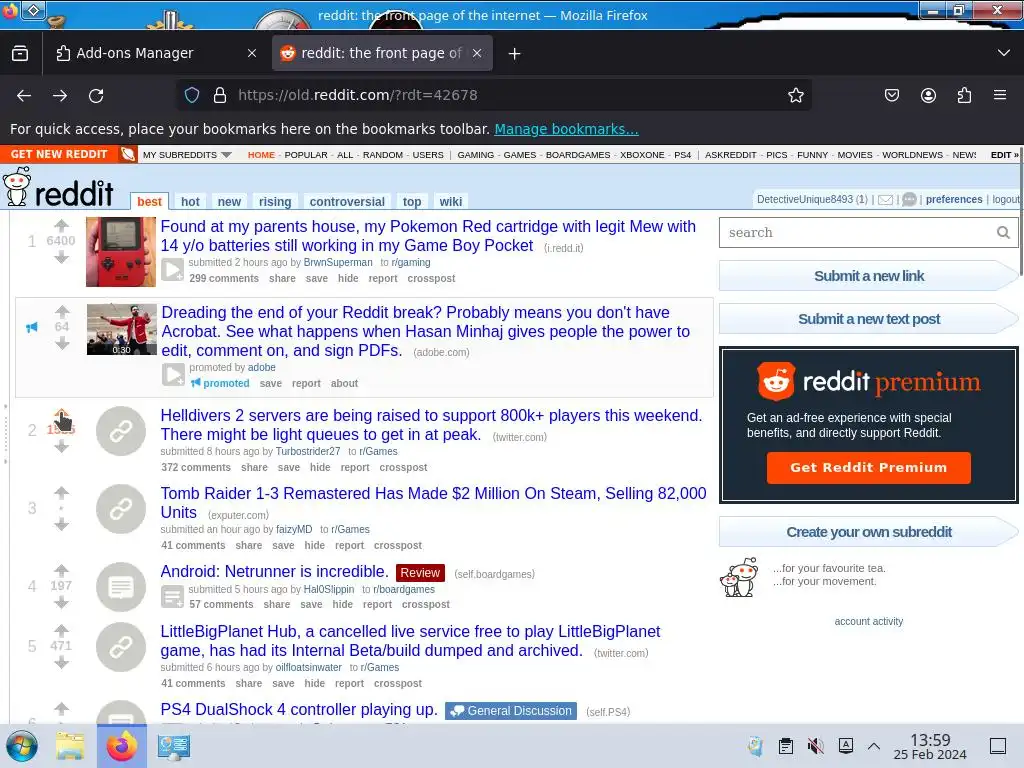Downvote the Tomb Raider Remastered post

tap(61, 524)
